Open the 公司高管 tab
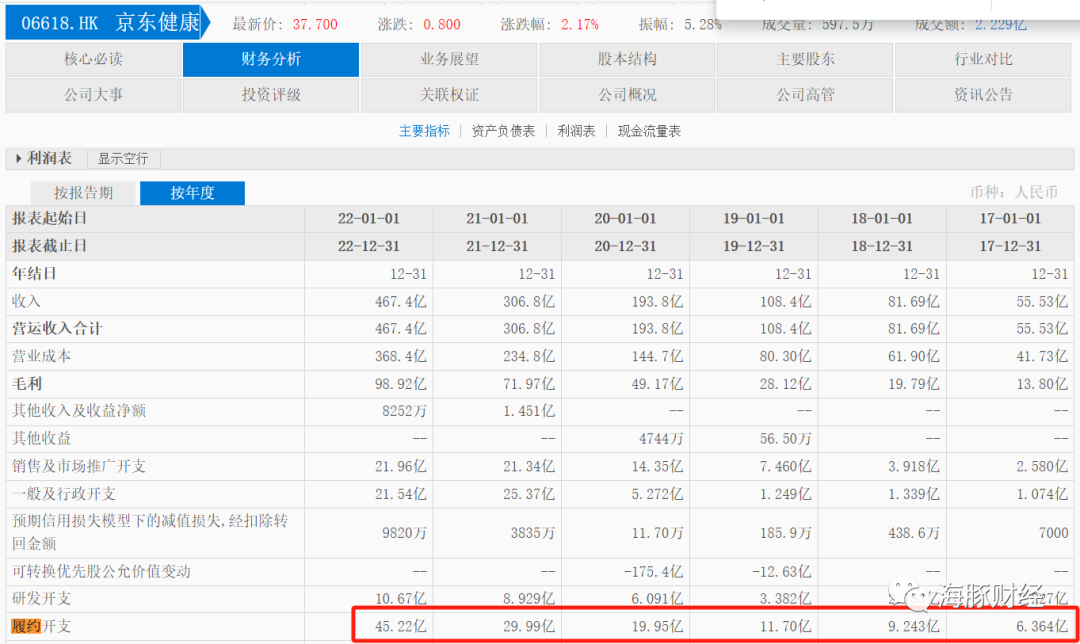The height and width of the screenshot is (644, 1080). [x=805, y=95]
